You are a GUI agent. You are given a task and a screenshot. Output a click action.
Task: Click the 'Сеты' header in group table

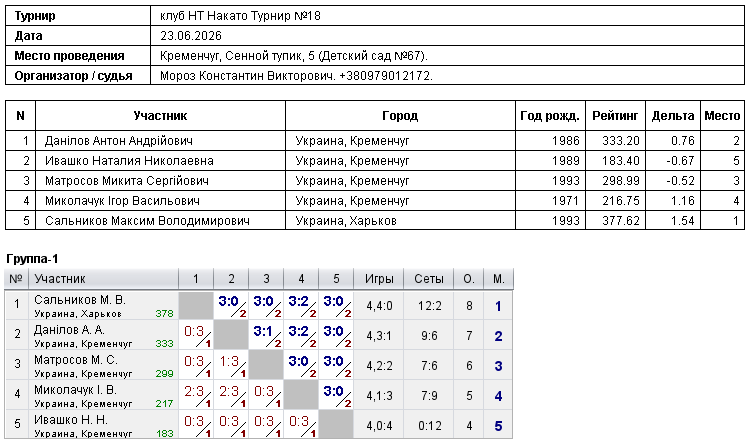tap(429, 279)
